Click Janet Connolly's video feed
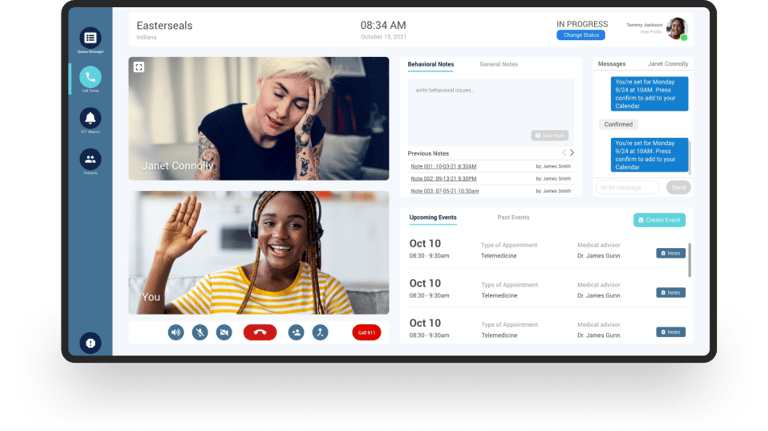Image resolution: width=768 pixels, height=431 pixels. pyautogui.click(x=259, y=119)
